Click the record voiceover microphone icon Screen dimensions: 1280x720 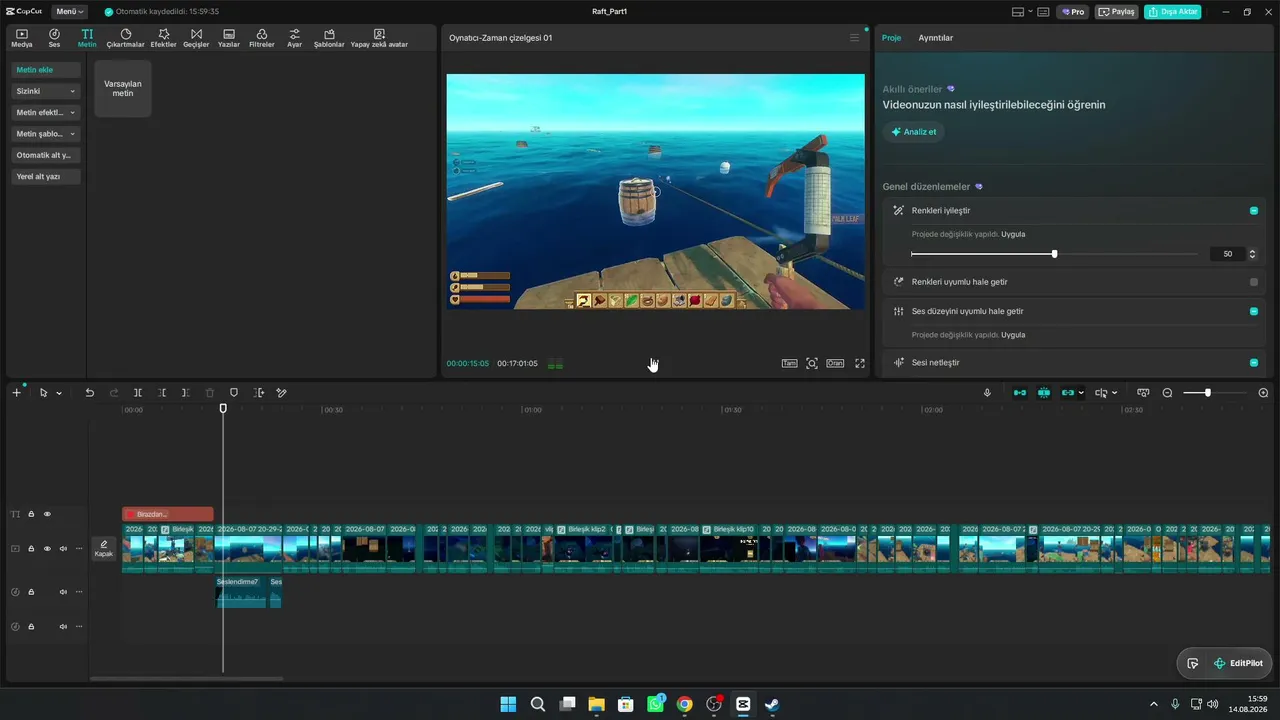coord(987,393)
